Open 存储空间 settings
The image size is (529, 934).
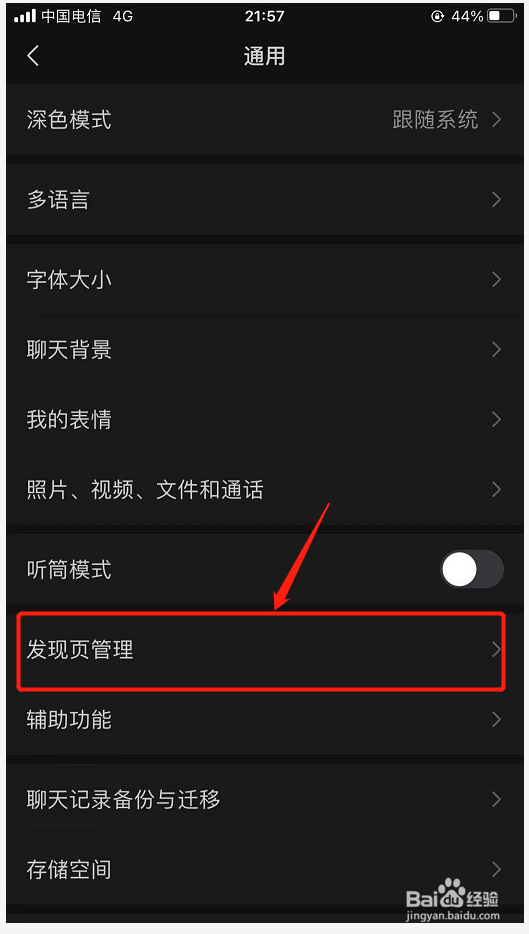point(264,870)
